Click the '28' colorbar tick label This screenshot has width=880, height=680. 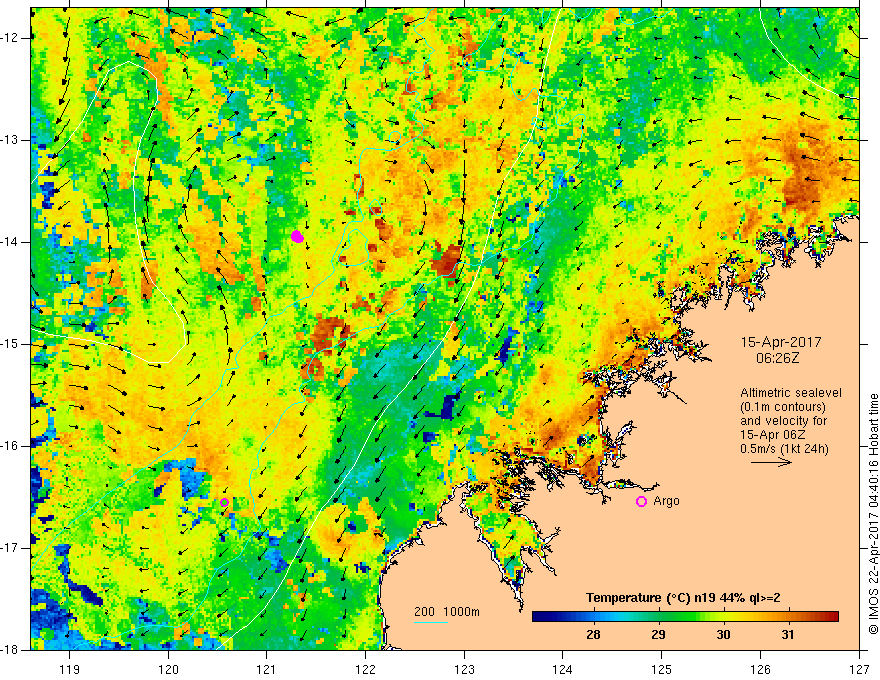593,635
